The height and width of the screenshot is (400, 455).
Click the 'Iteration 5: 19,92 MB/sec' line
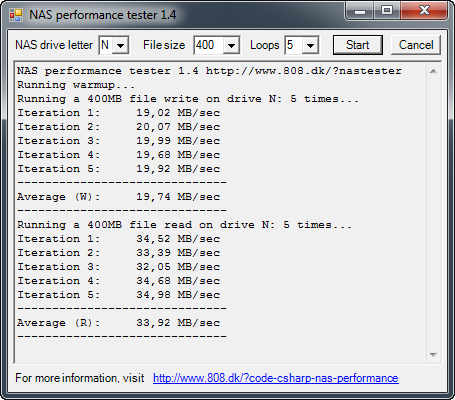click(x=119, y=169)
